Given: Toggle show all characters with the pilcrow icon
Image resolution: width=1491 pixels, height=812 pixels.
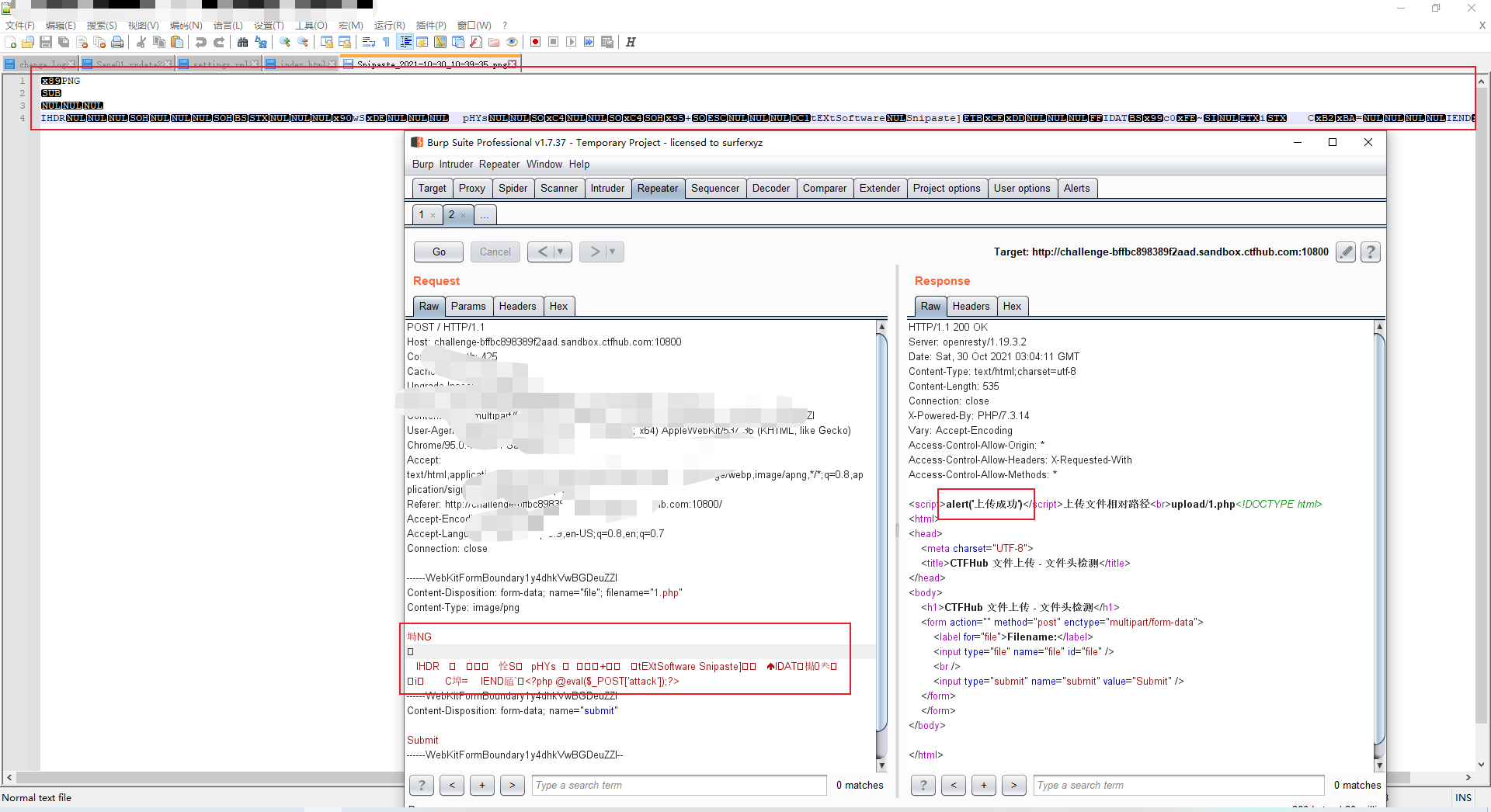Looking at the screenshot, I should [x=386, y=42].
